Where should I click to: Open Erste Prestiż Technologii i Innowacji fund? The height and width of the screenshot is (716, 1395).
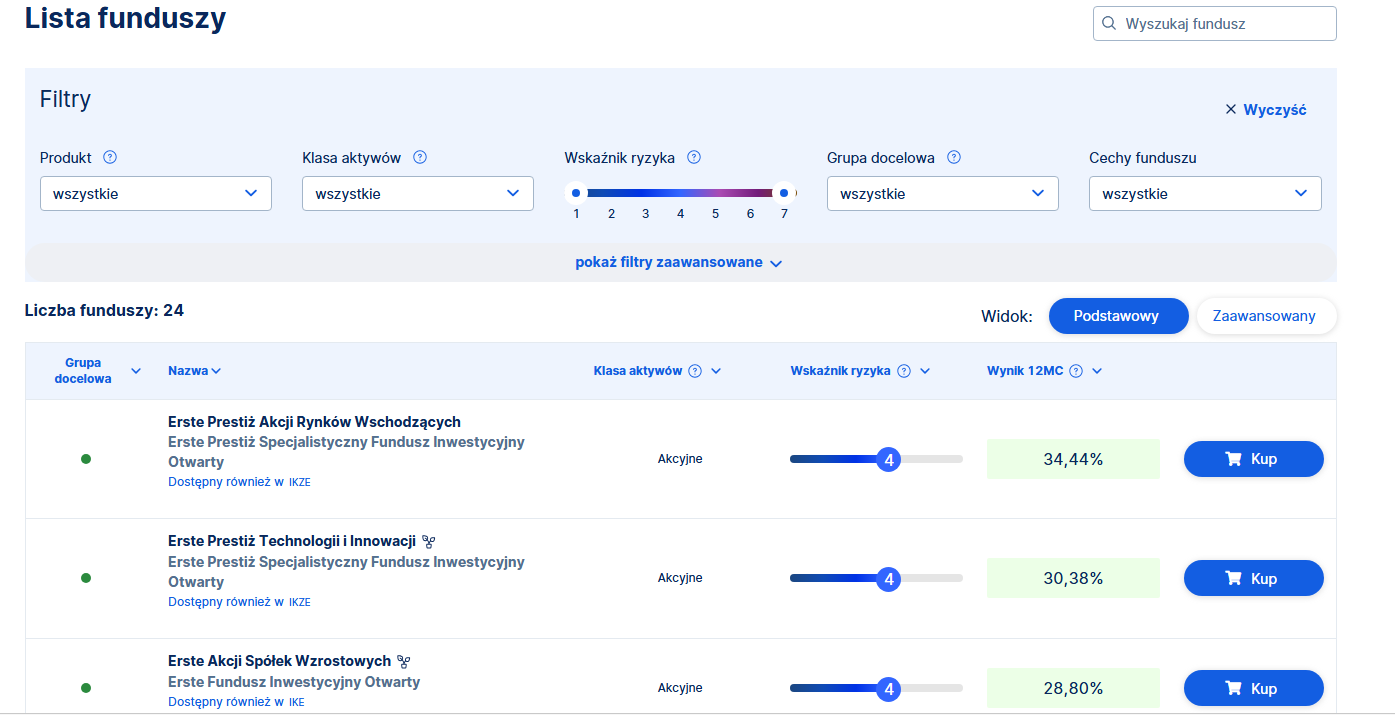point(292,542)
